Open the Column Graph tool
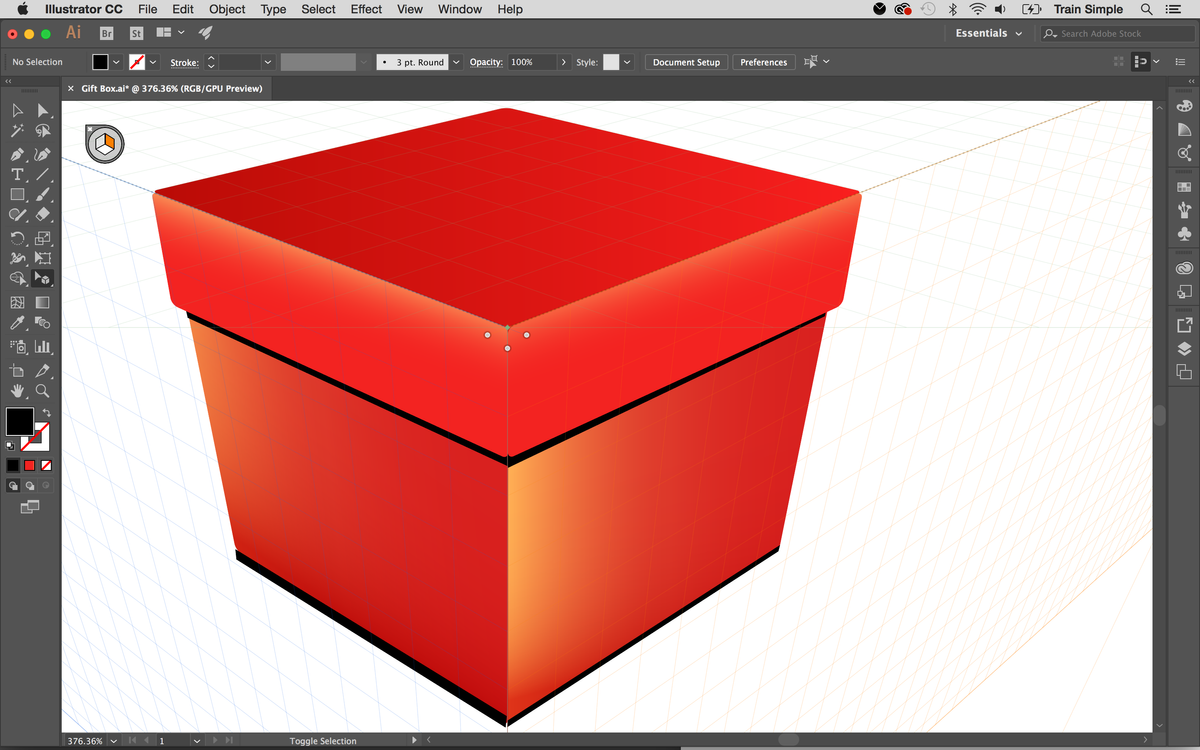This screenshot has width=1200, height=750. 42,346
